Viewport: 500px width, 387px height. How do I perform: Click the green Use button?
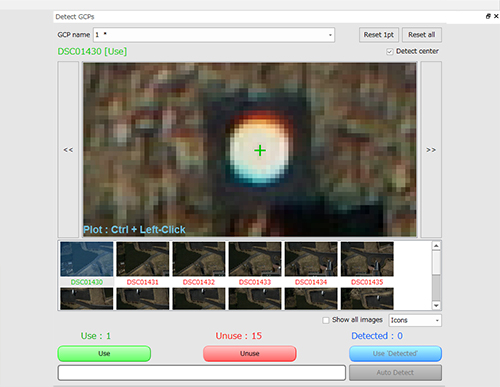(104, 353)
